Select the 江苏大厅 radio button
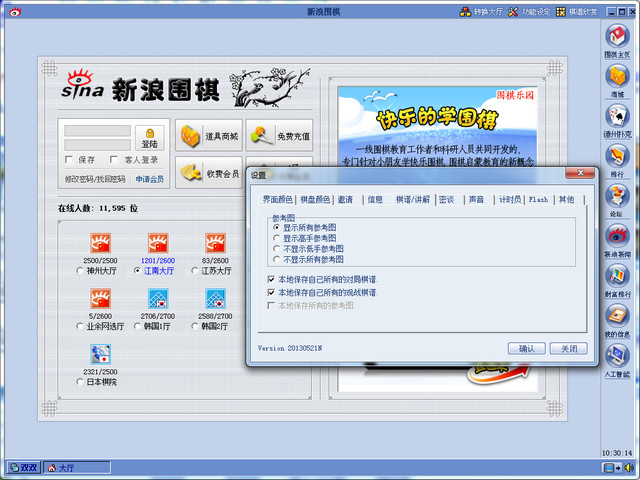 tap(195, 271)
